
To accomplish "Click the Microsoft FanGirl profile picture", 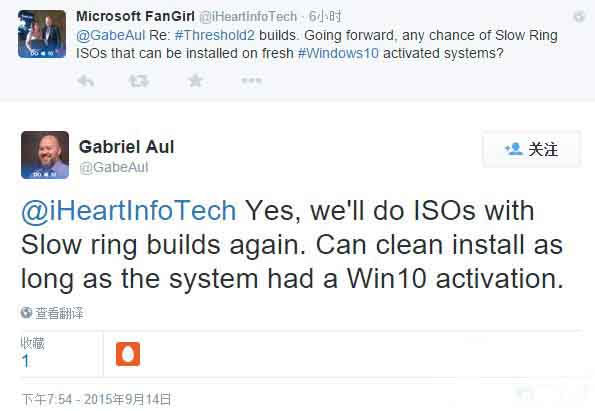I will 42,34.
